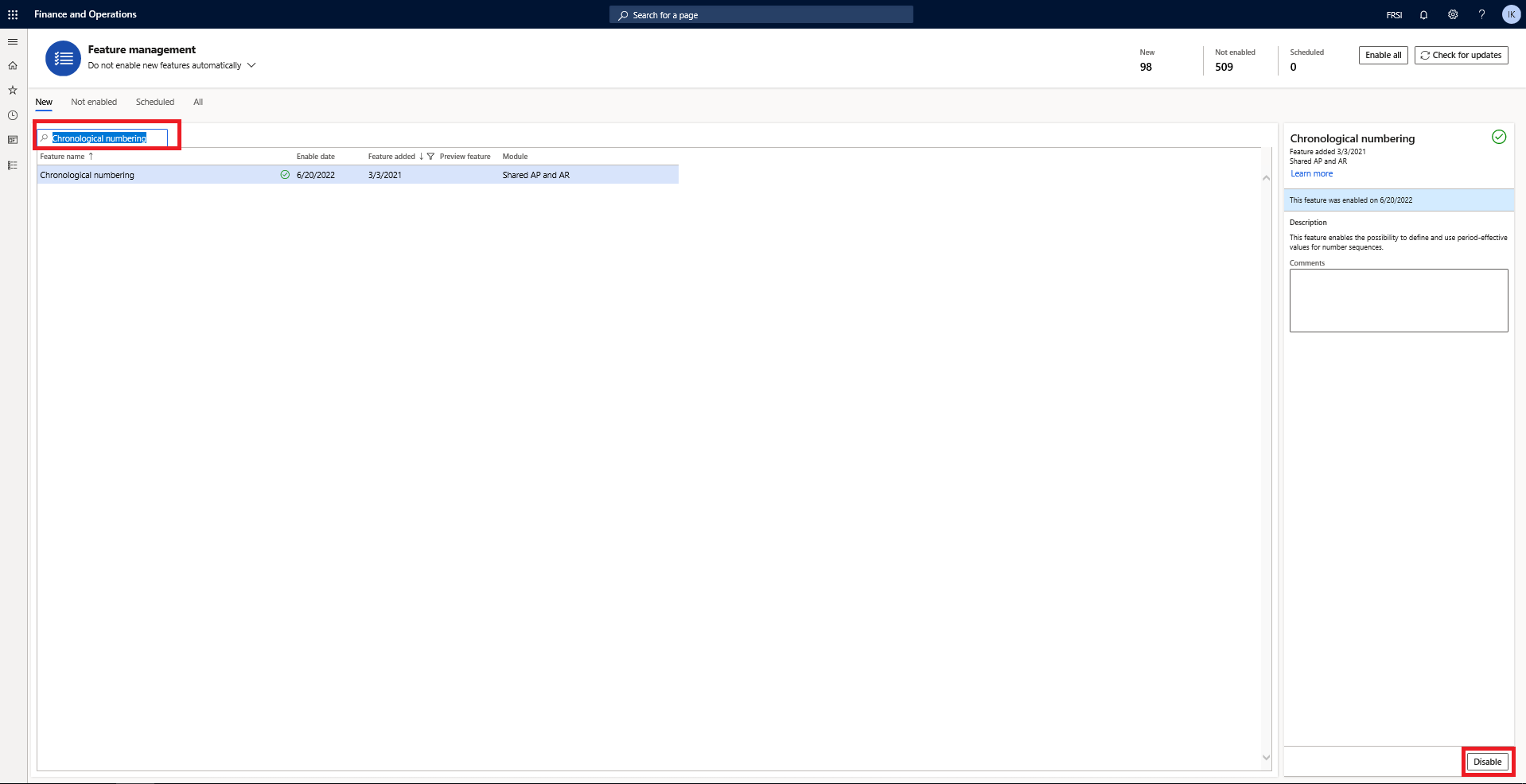The image size is (1526, 784).
Task: Click the feature enabled on 6/20/2022 banner
Action: [x=1399, y=200]
